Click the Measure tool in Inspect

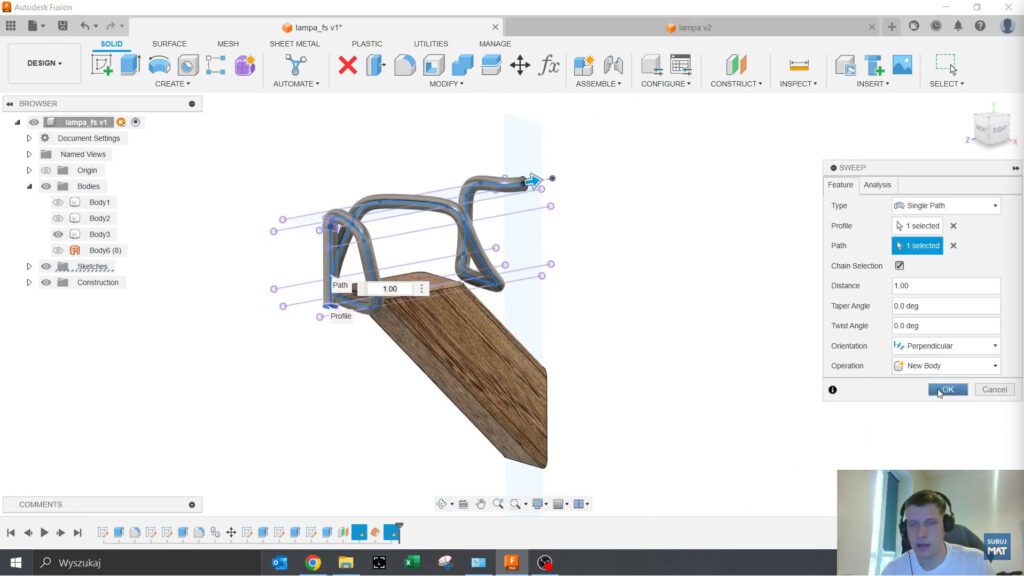pyautogui.click(x=798, y=65)
